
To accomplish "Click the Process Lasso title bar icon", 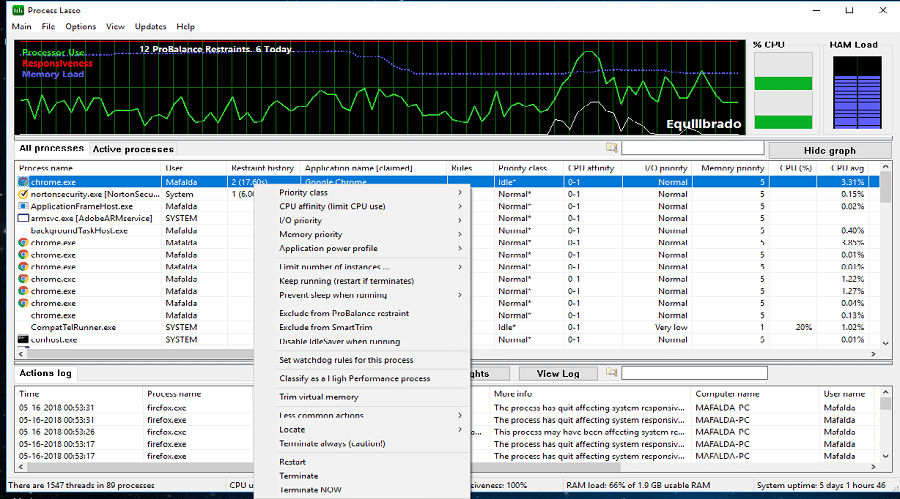I will coord(18,10).
